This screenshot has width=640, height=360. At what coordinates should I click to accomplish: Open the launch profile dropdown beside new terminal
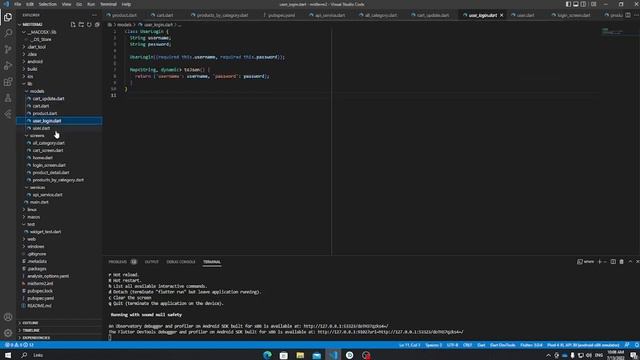pyautogui.click(x=605, y=262)
